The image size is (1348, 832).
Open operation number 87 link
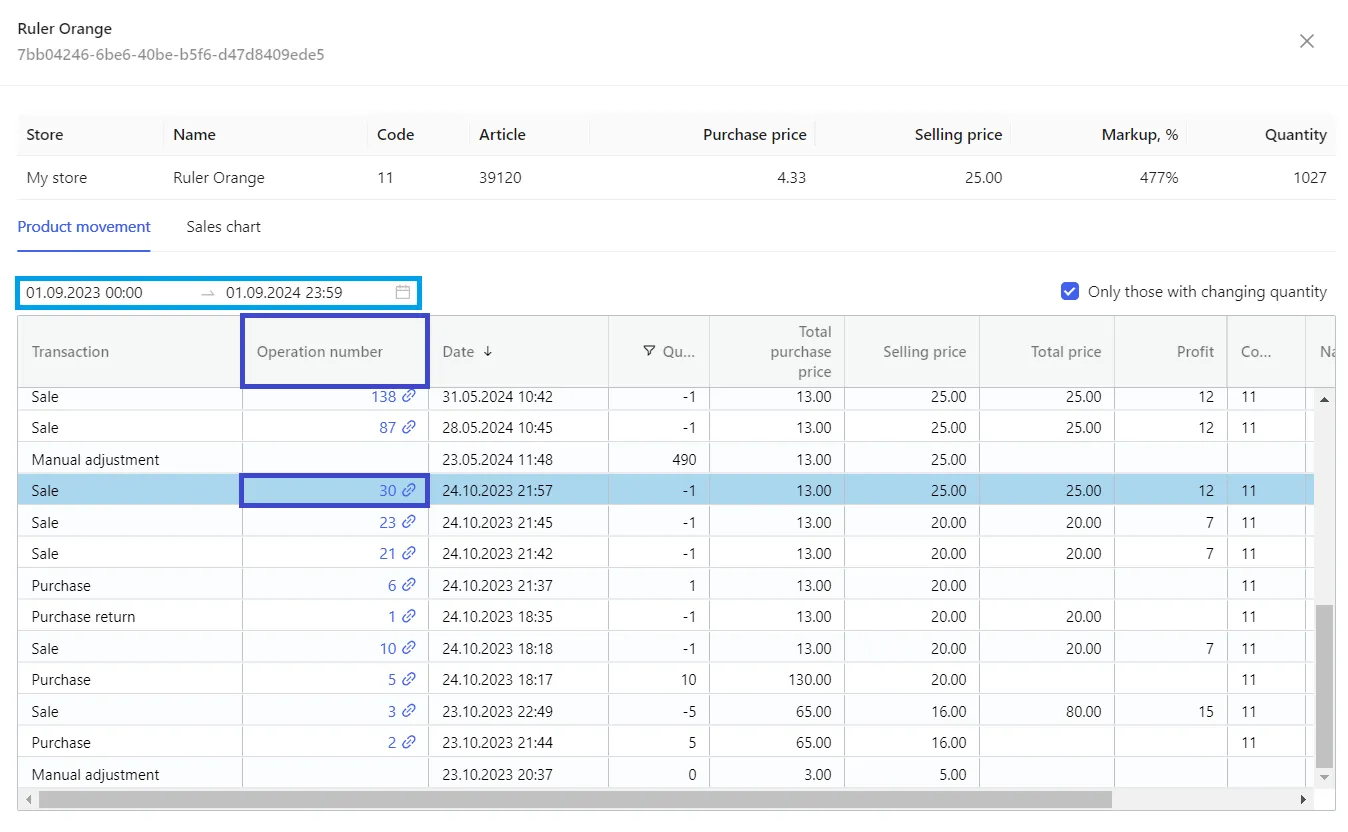[x=388, y=428]
